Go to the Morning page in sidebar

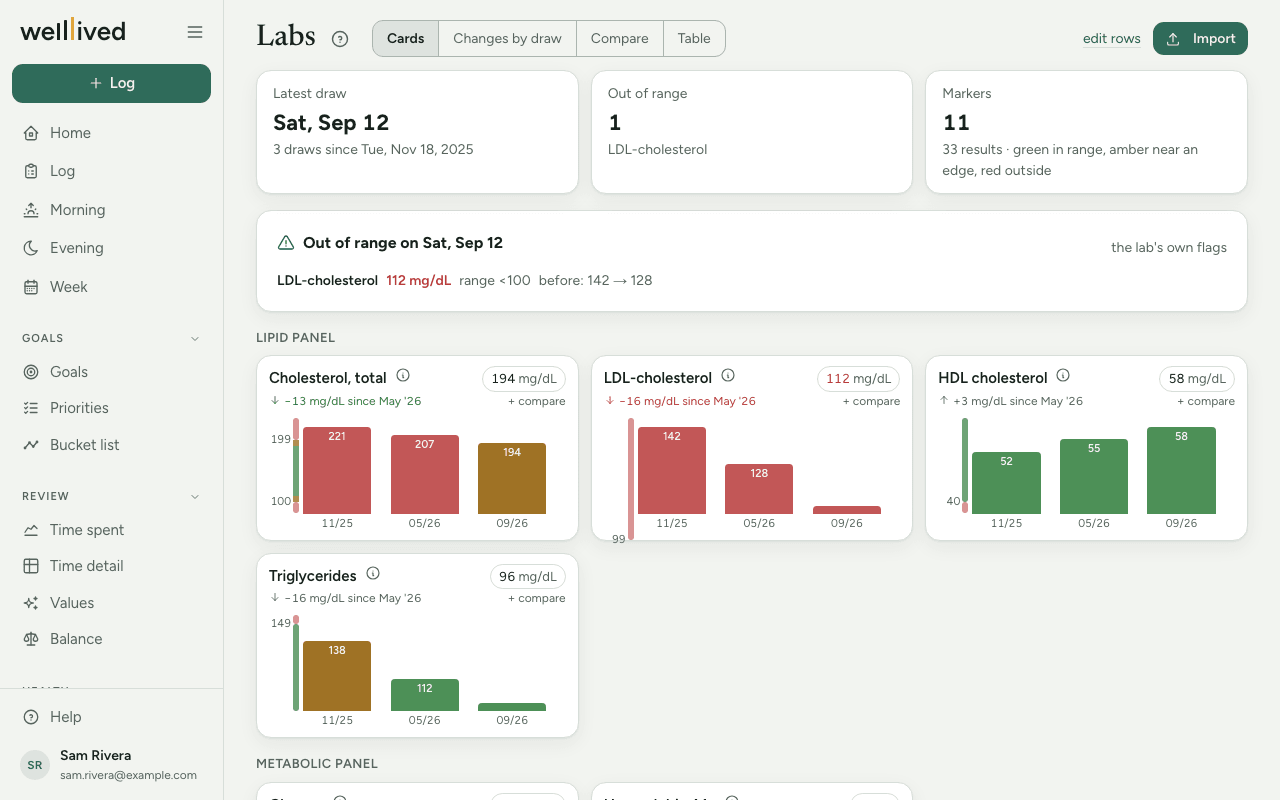pyautogui.click(x=111, y=210)
